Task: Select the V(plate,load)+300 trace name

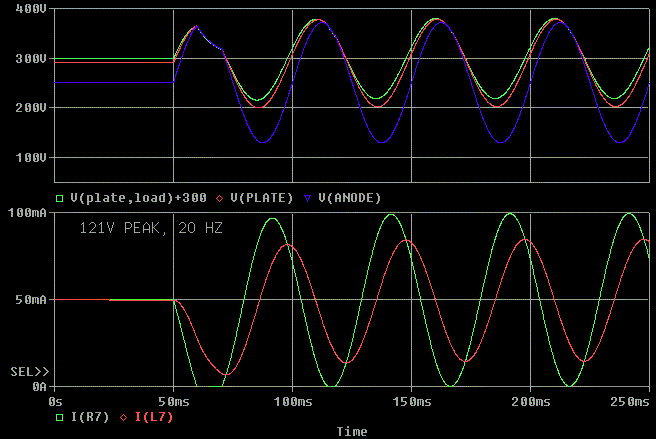Action: 138,198
